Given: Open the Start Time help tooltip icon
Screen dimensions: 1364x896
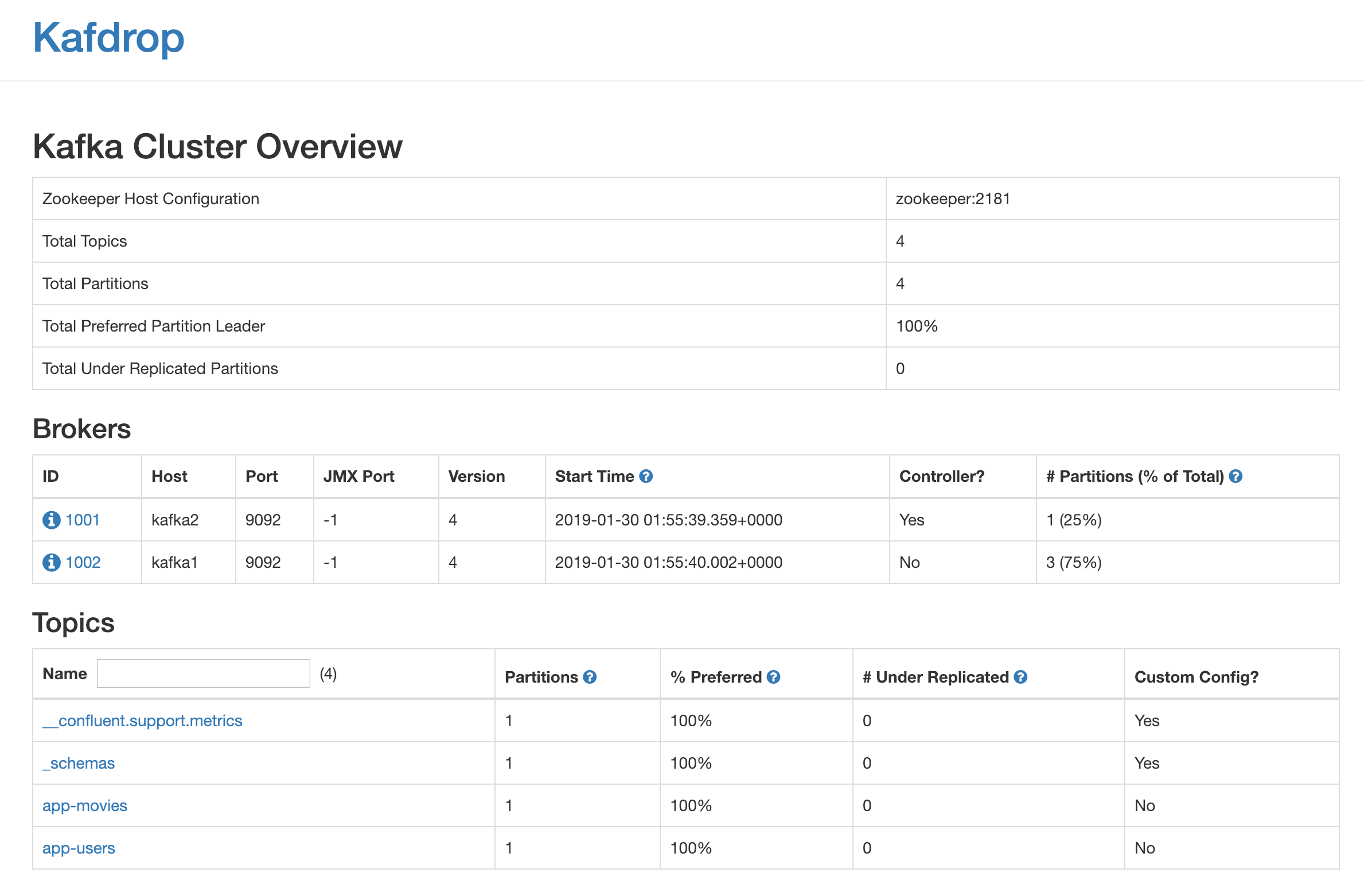Looking at the screenshot, I should click(x=645, y=476).
